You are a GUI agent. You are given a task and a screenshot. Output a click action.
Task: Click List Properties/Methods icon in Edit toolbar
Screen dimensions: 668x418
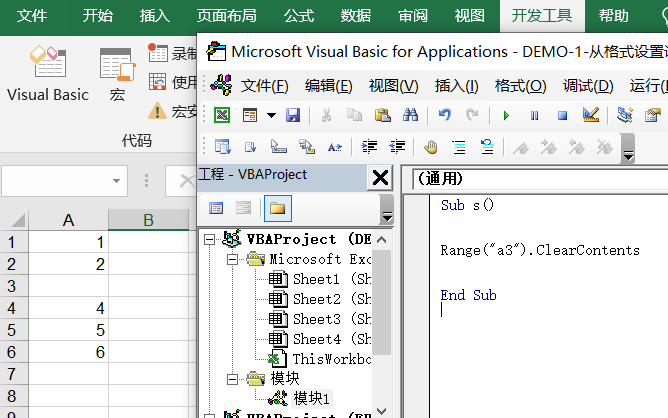coord(222,147)
